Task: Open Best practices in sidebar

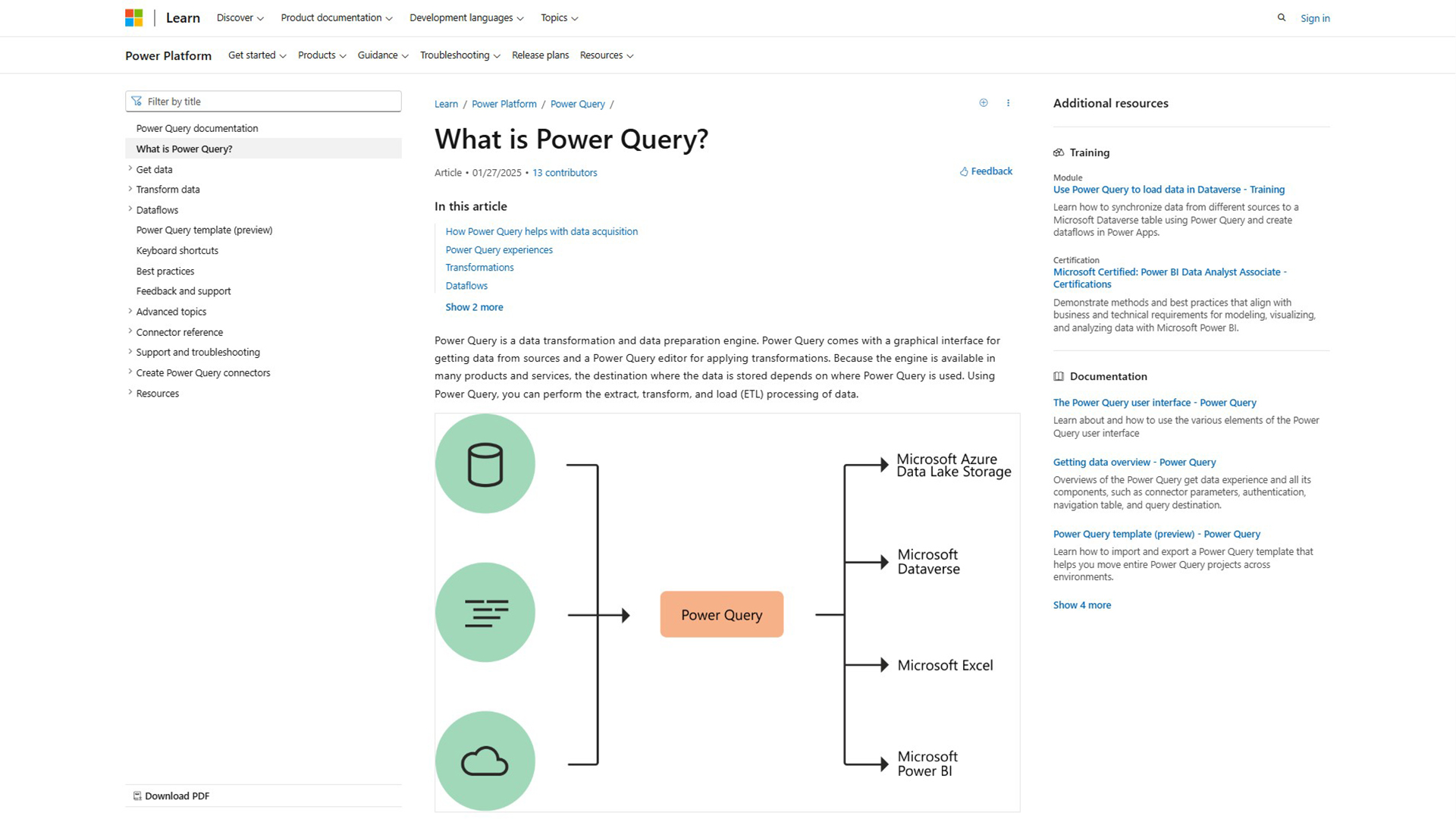Action: (165, 271)
